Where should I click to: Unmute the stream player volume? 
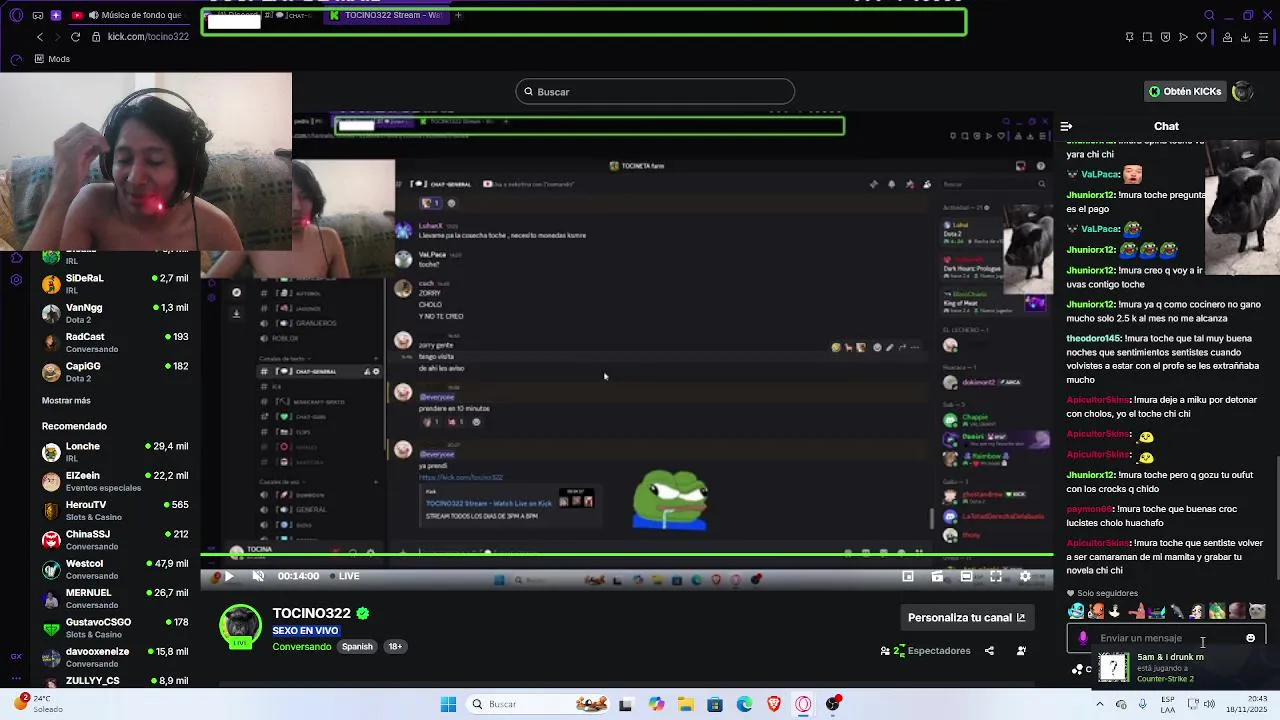tap(258, 576)
